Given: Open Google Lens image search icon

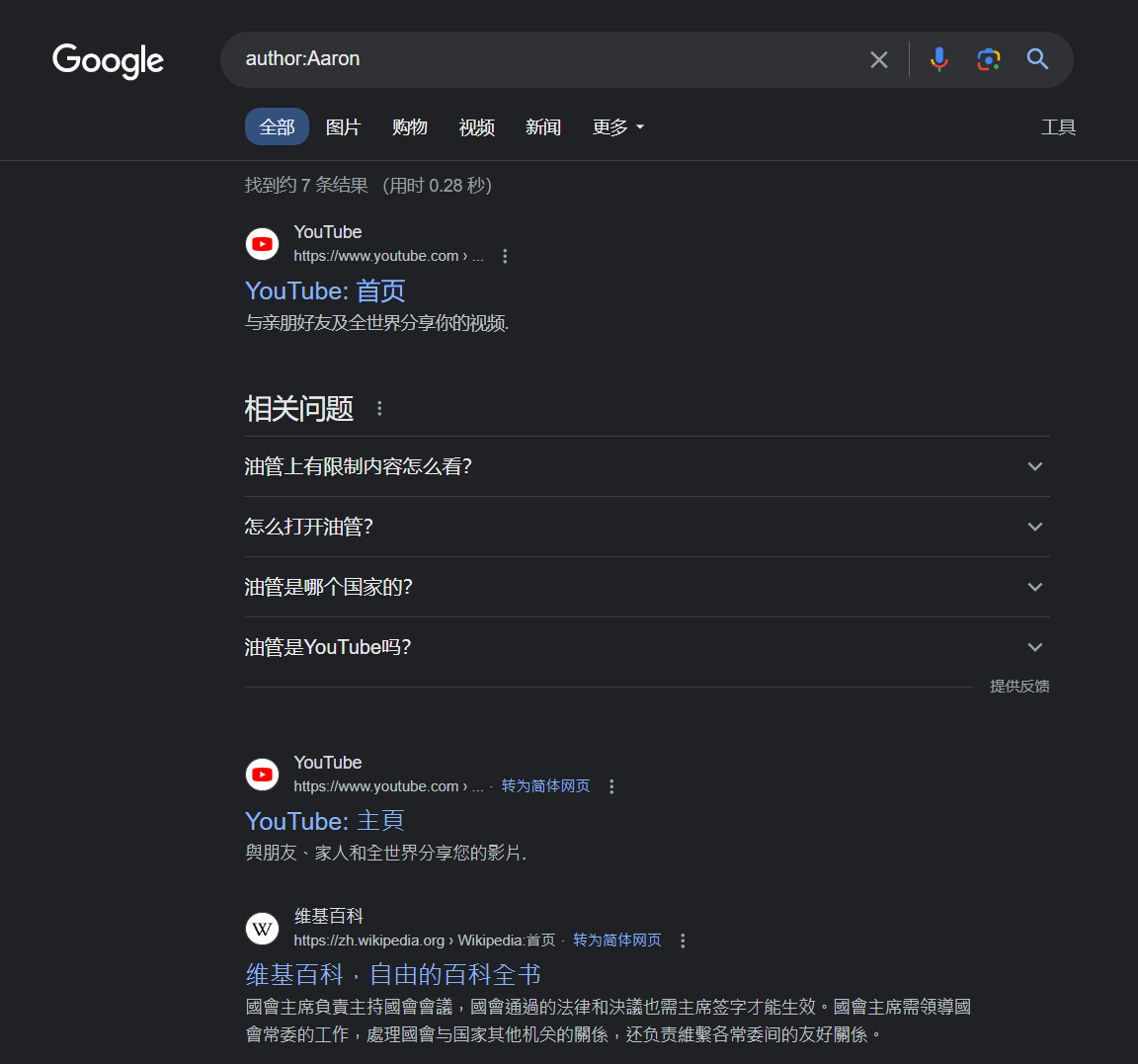Looking at the screenshot, I should [x=988, y=60].
